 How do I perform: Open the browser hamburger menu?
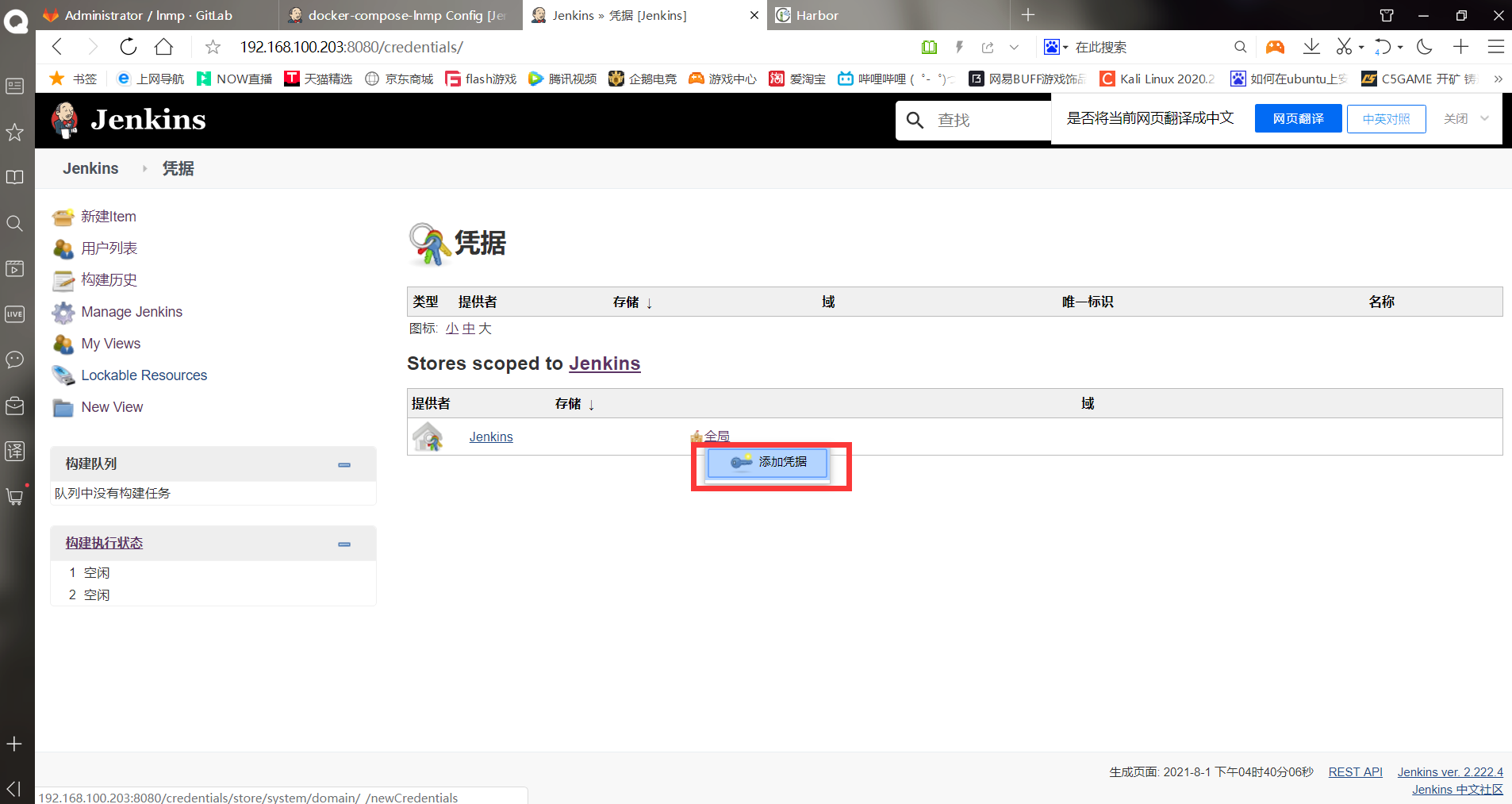point(1496,47)
